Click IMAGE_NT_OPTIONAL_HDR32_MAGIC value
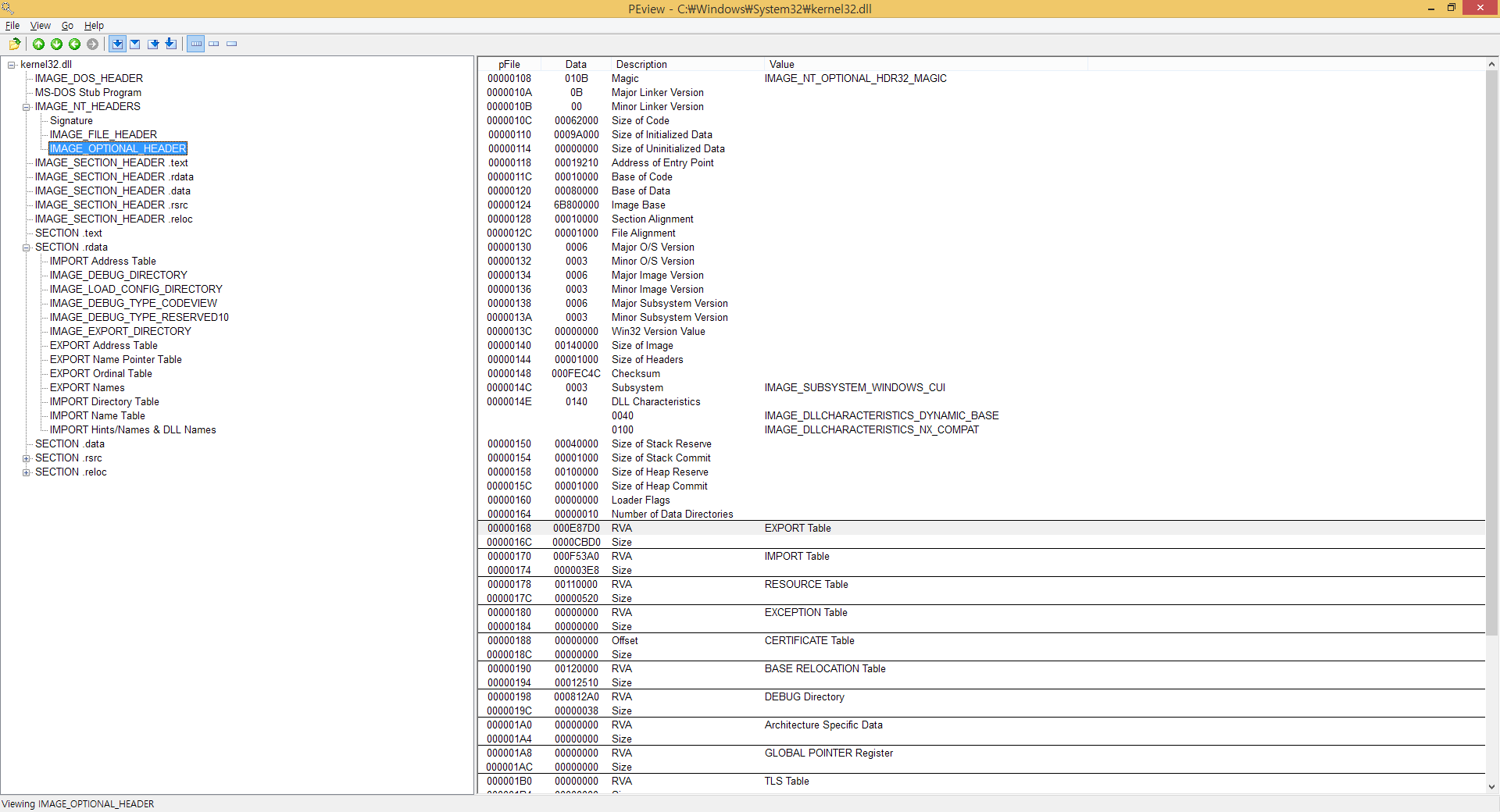Viewport: 1500px width, 812px height. pos(855,78)
